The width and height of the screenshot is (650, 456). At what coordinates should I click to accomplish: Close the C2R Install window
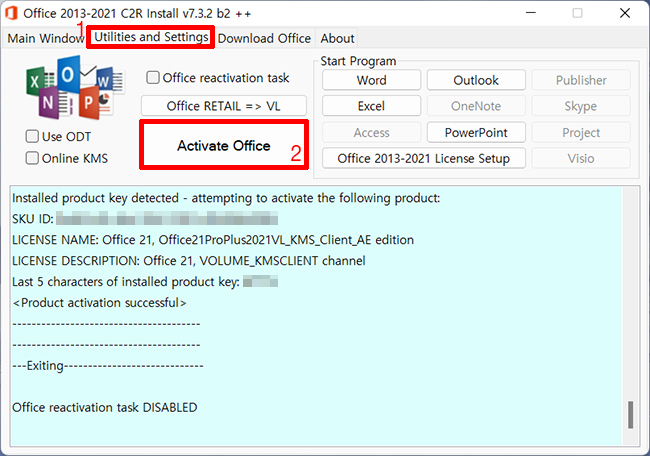click(625, 13)
